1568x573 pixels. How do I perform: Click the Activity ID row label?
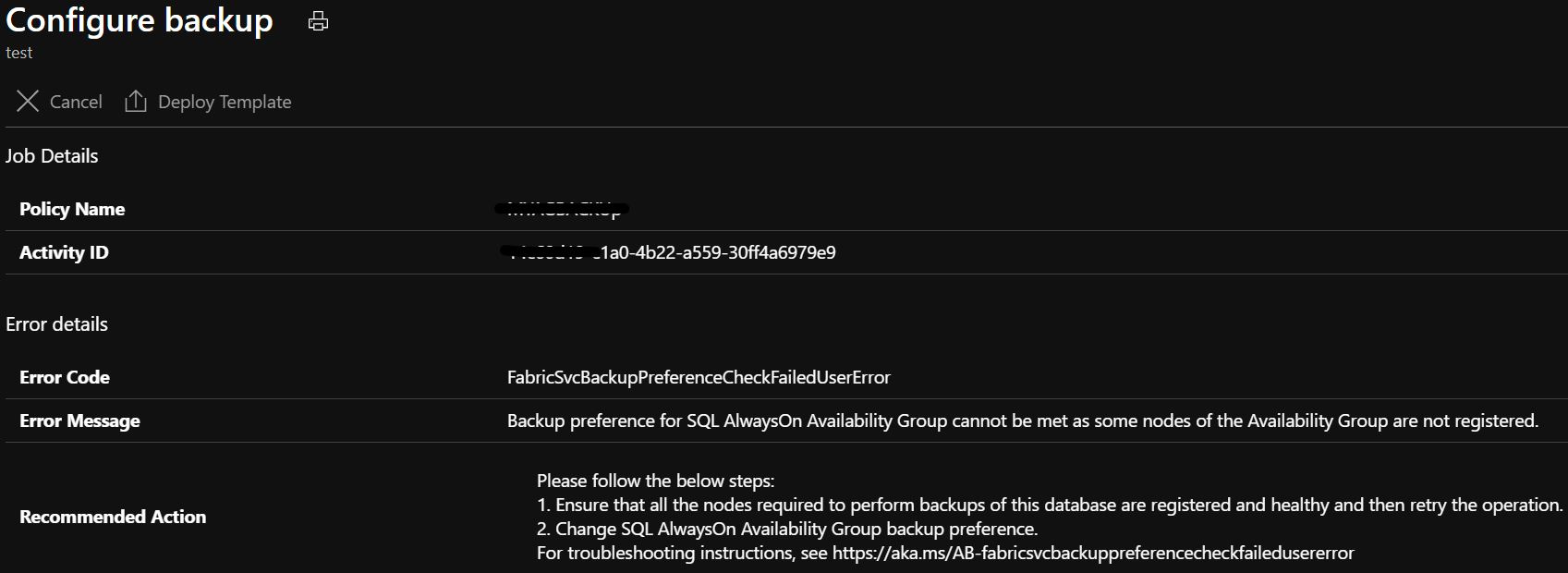tap(63, 251)
